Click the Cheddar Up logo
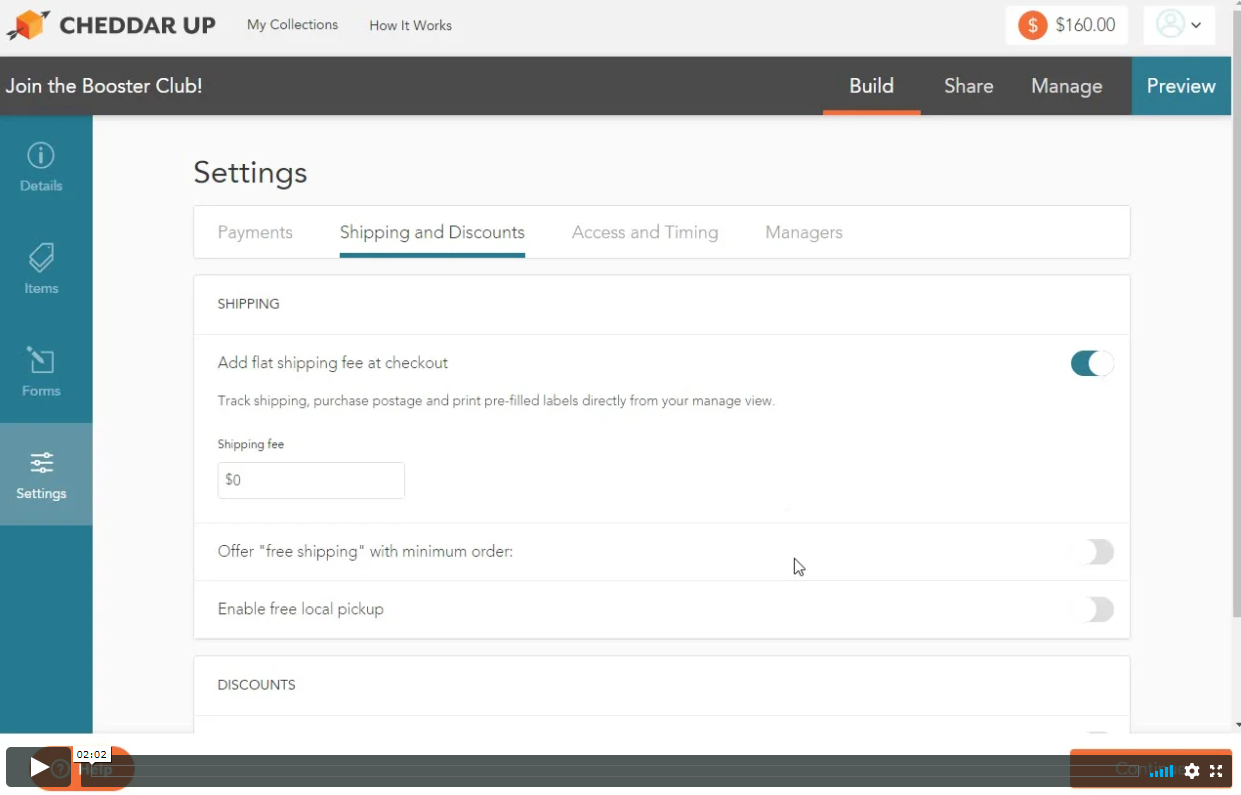Viewport: 1241px width, 795px height. 111,25
